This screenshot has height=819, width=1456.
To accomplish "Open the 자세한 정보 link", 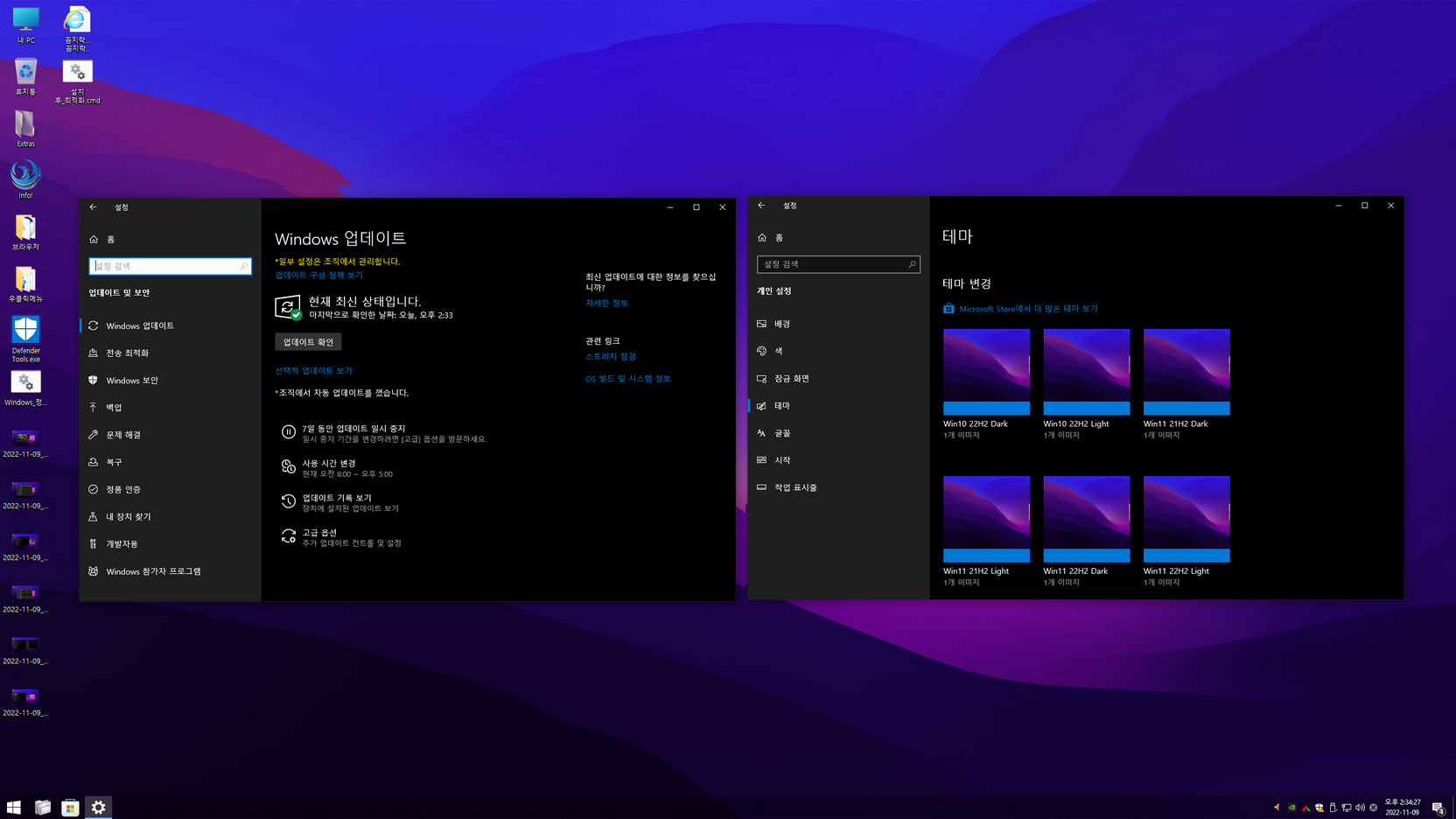I will [x=606, y=303].
